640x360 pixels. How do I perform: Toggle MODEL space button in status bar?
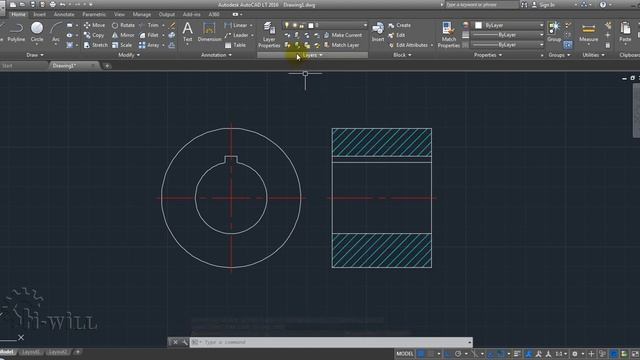405,354
